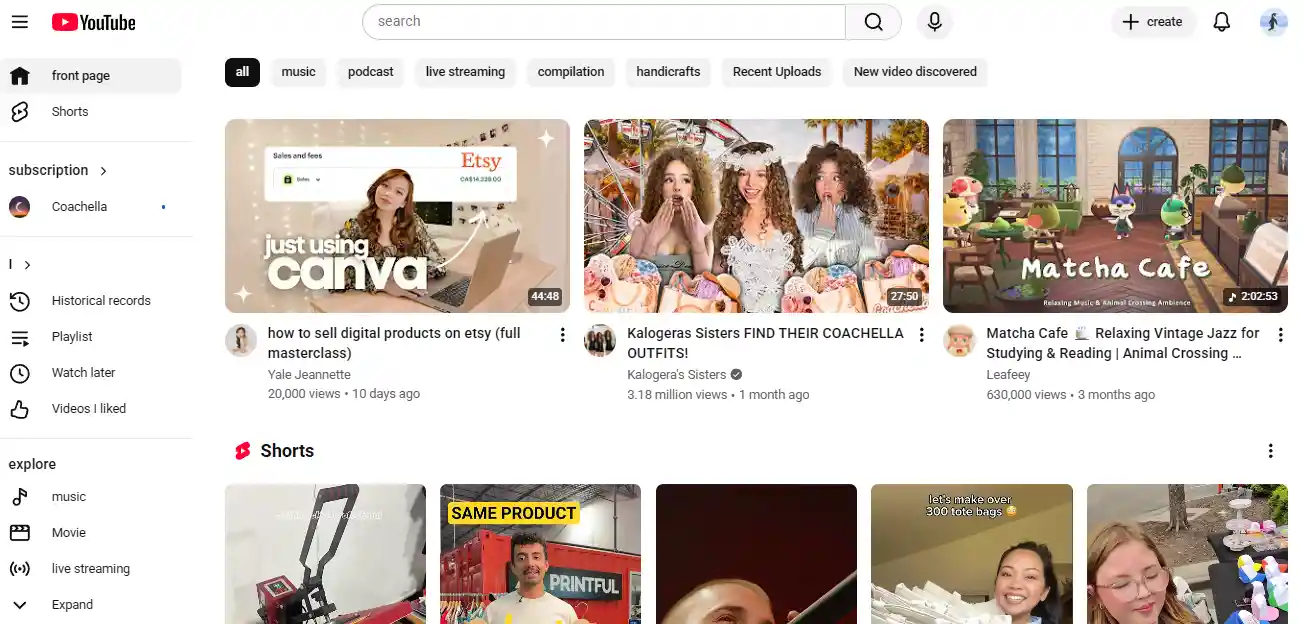
Task: Click '3.18 million views • 1 month ago'
Action: point(718,395)
